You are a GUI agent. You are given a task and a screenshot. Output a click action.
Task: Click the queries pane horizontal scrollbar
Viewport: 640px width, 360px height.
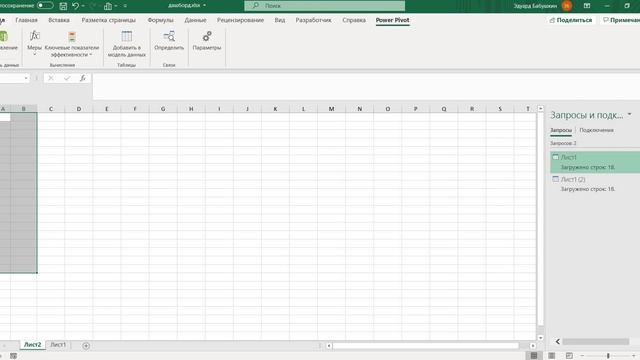click(x=596, y=341)
